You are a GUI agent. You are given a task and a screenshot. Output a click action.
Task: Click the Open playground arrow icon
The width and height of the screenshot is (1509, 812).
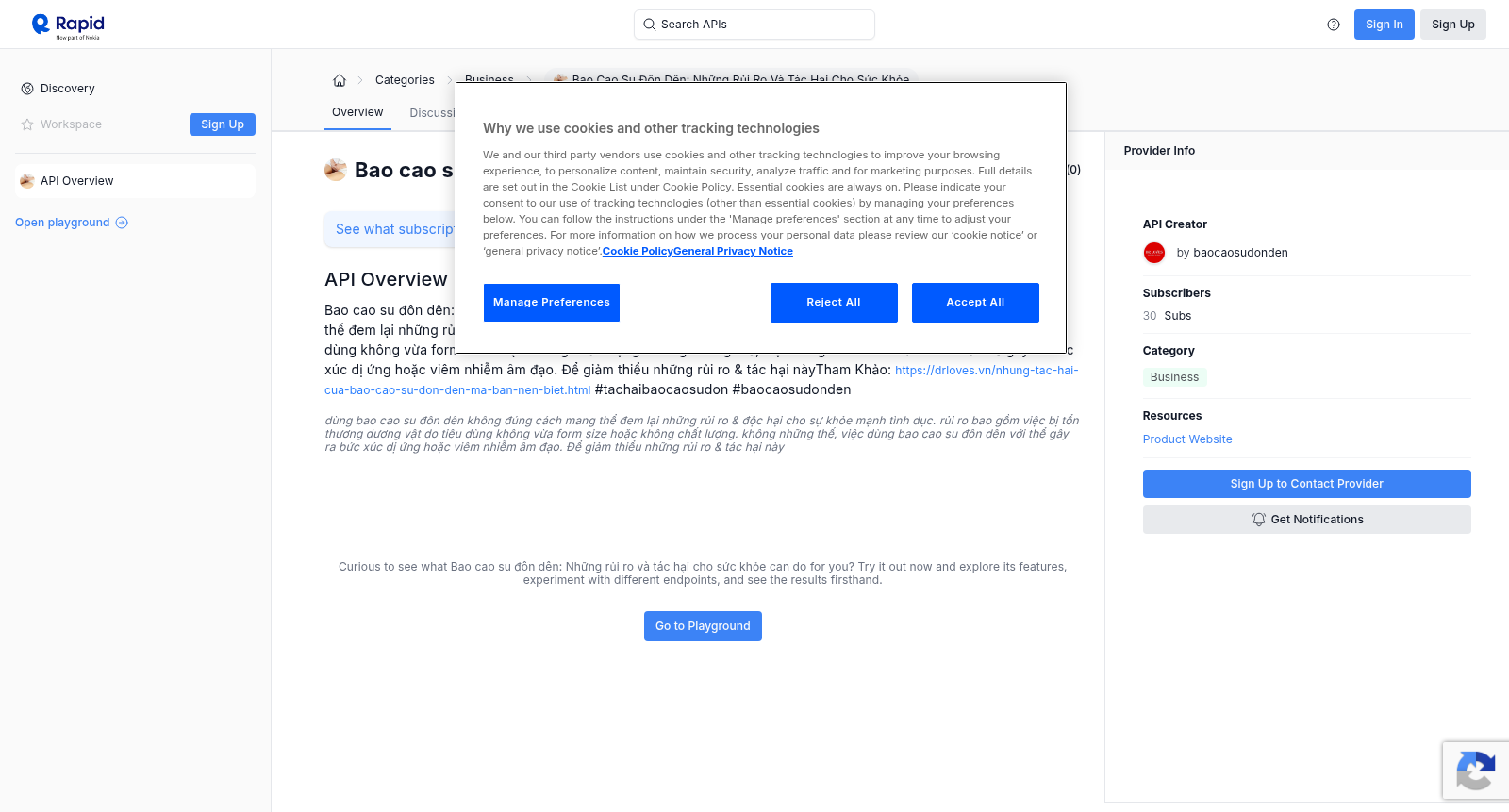coord(122,223)
